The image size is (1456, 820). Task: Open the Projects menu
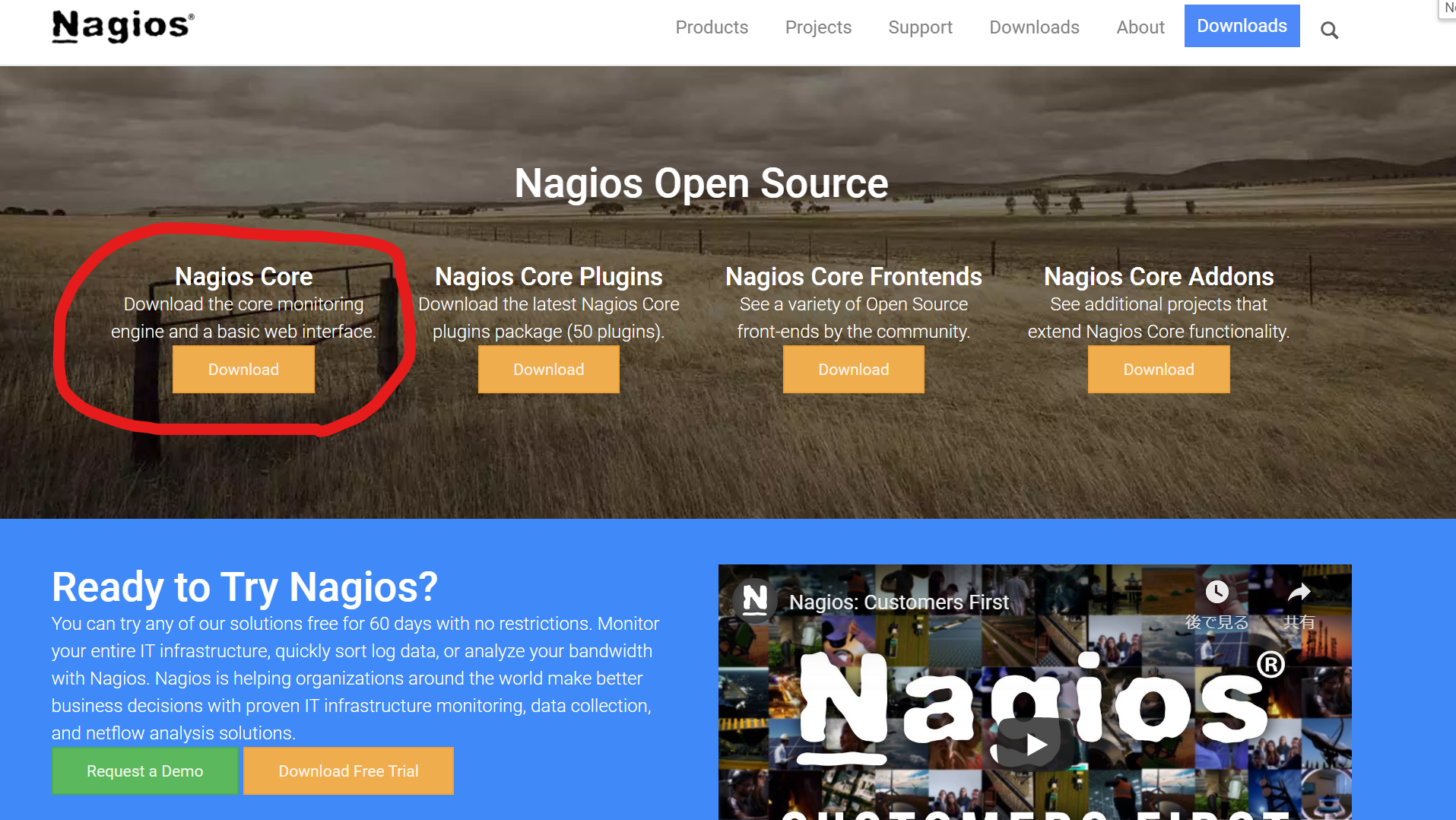(x=818, y=27)
